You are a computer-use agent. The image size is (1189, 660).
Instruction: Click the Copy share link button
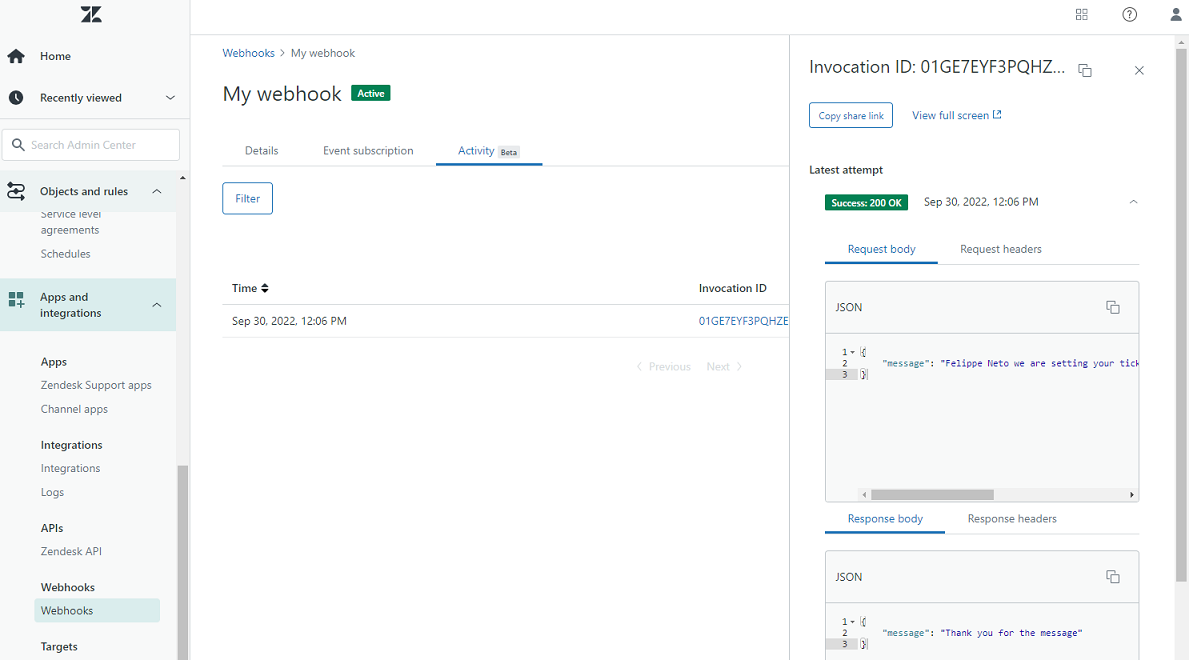[850, 115]
